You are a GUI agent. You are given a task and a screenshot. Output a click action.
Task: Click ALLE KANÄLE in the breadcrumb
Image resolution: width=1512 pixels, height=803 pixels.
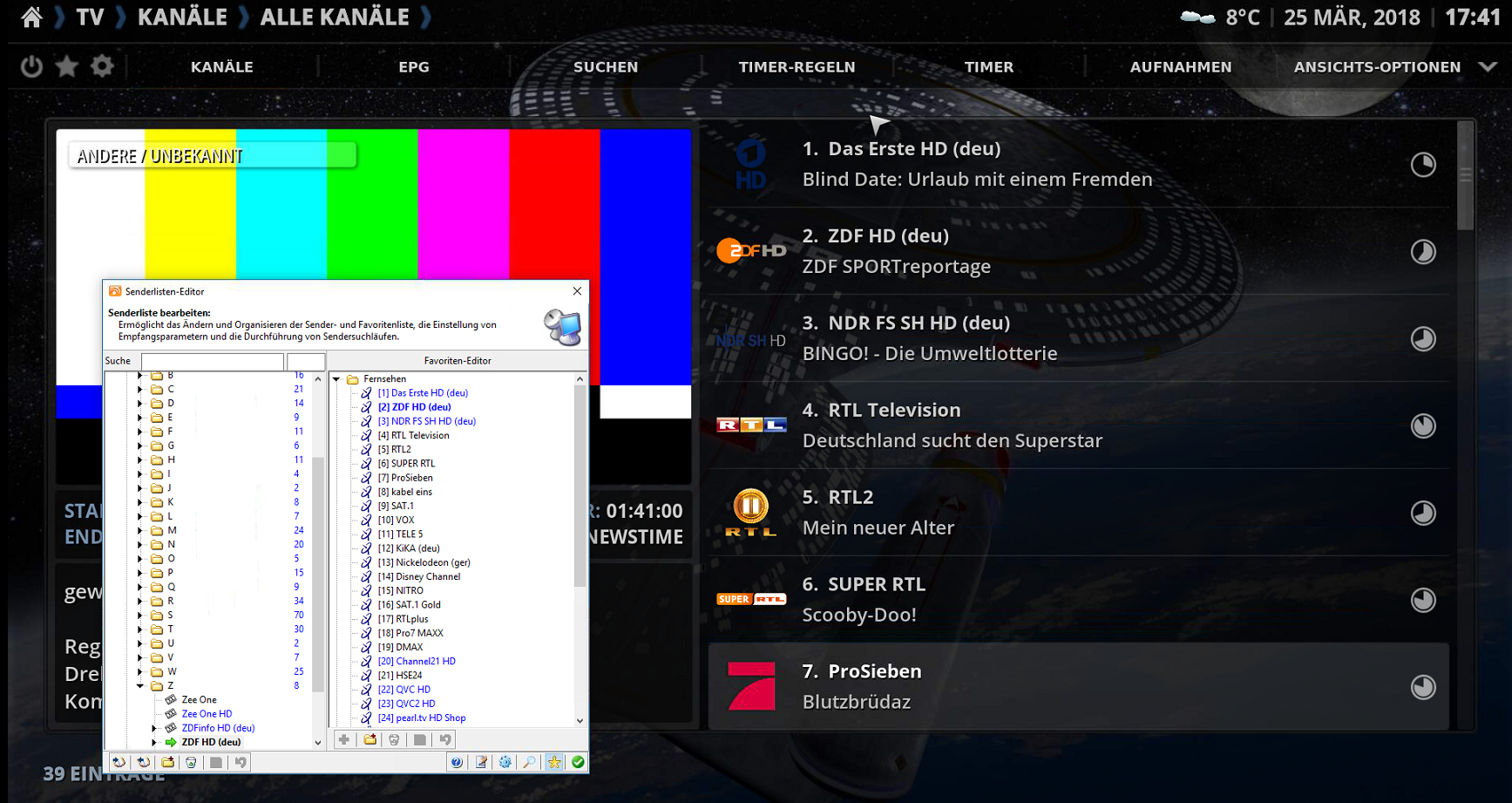(x=335, y=17)
